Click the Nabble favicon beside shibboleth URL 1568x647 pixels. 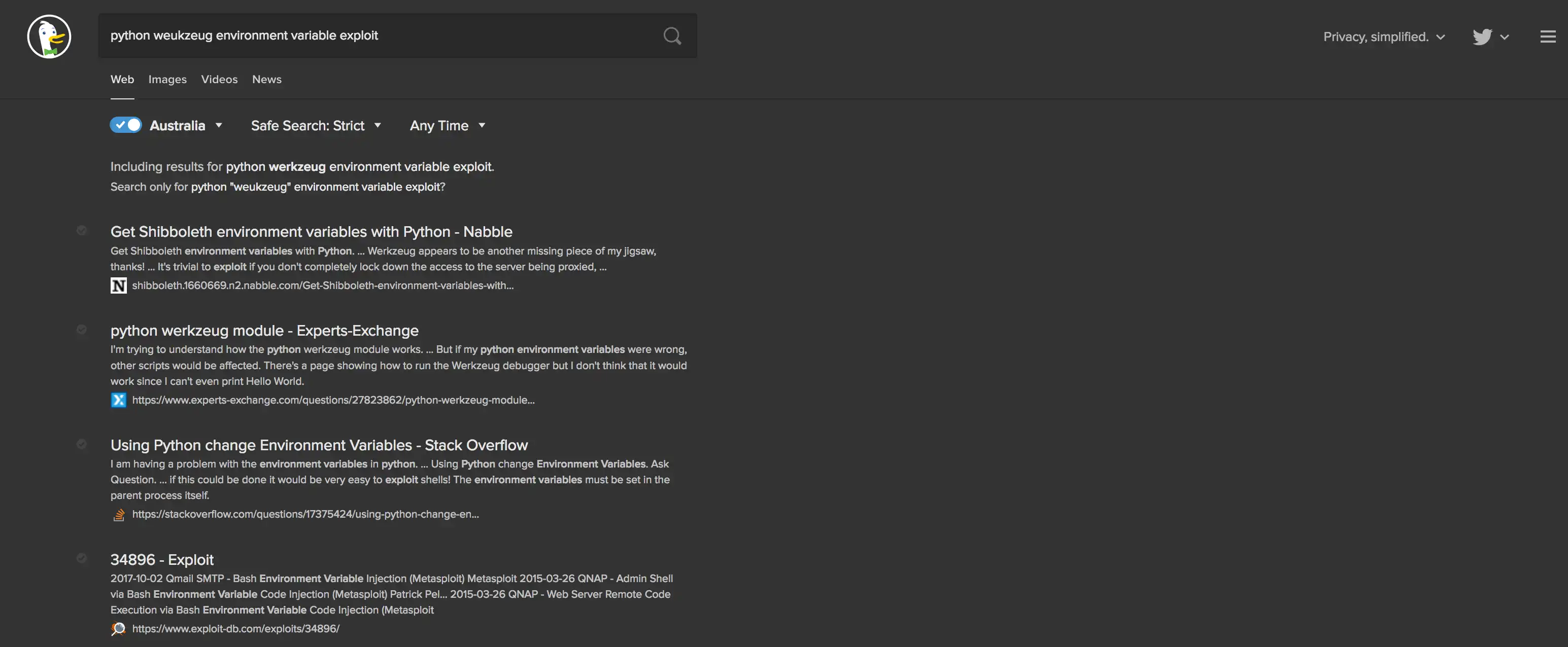click(x=119, y=285)
